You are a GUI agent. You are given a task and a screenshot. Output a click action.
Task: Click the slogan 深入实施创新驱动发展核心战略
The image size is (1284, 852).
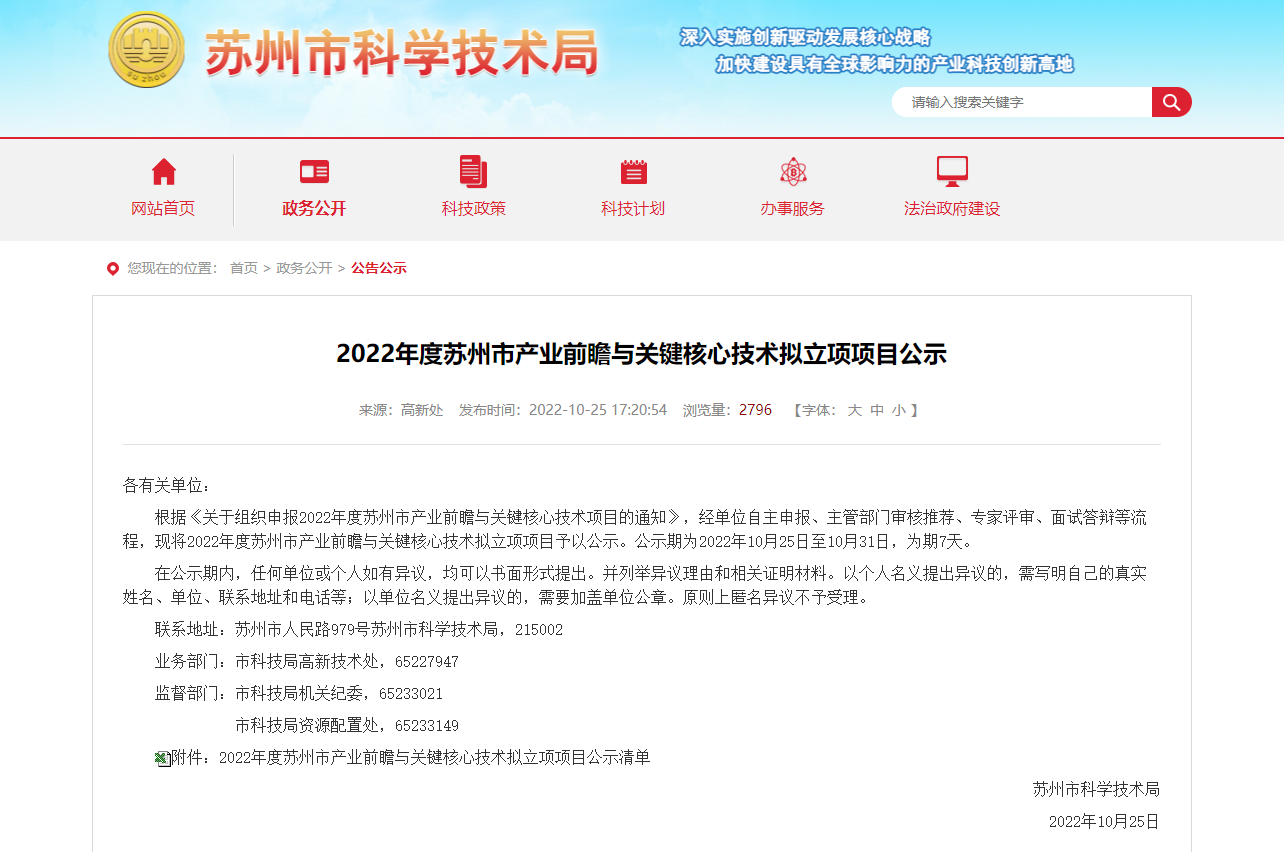[805, 37]
